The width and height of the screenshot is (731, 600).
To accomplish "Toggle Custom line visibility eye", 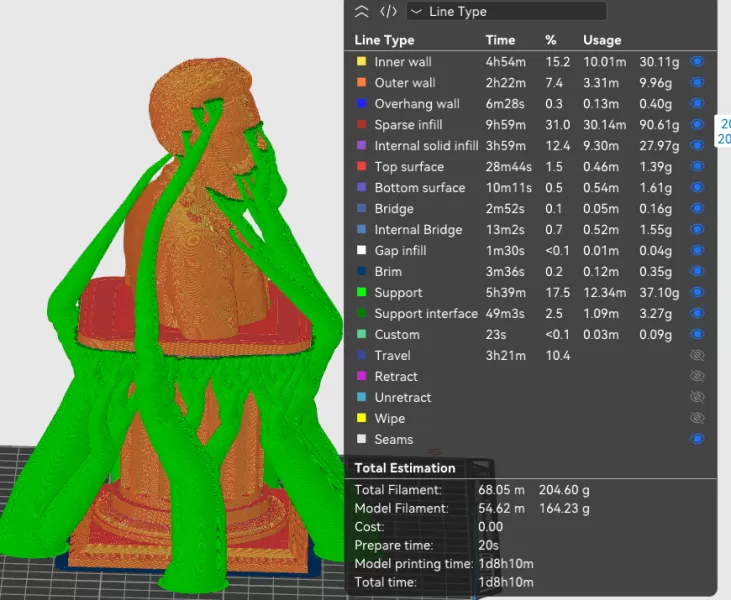I will point(697,334).
